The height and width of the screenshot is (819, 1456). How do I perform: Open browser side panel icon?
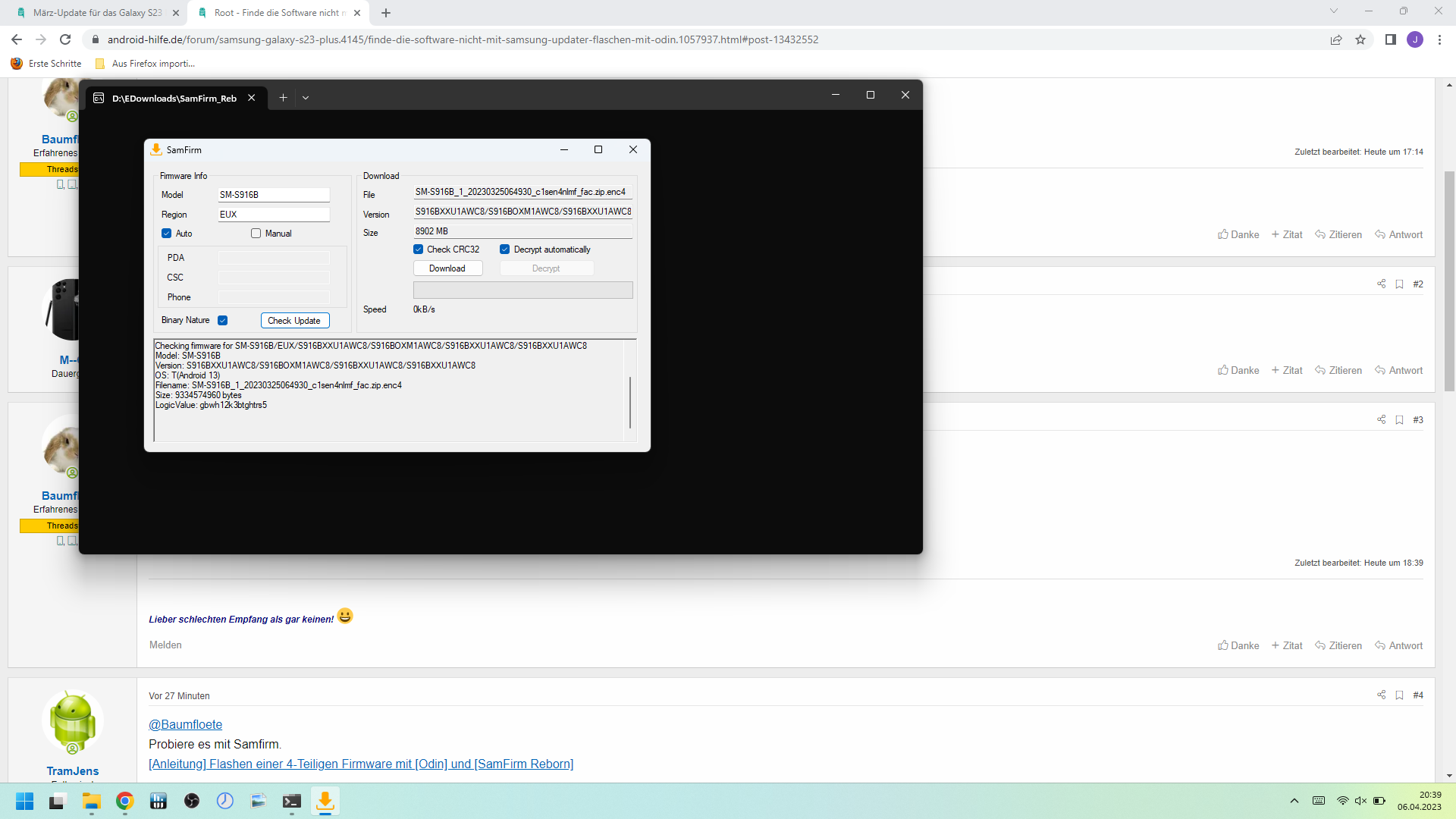pyautogui.click(x=1390, y=39)
